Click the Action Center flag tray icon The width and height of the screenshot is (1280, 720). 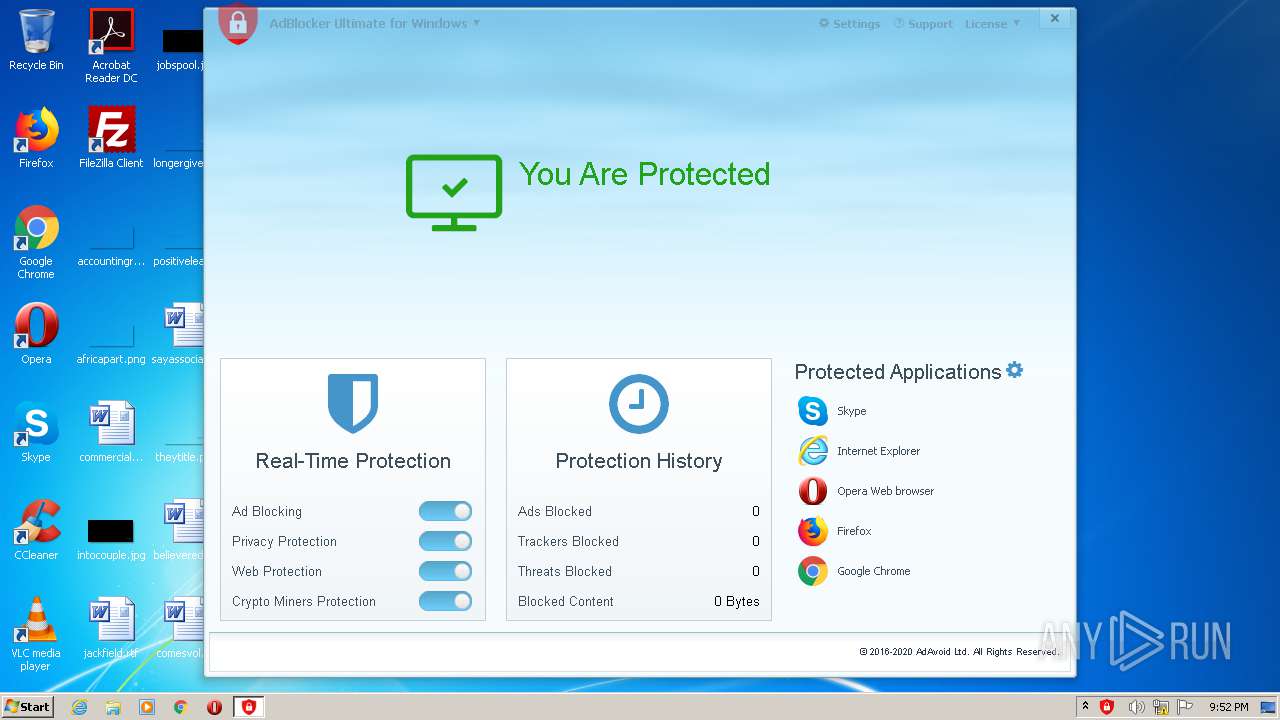(1186, 707)
